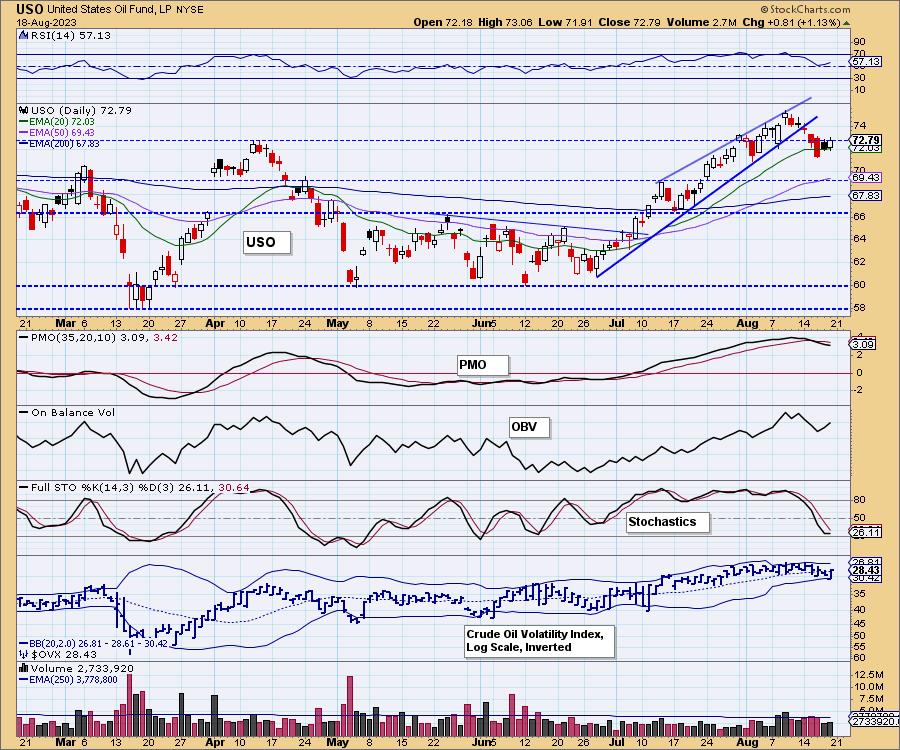Click the candlestick icon beside USO (Daily)
Screen dimensions: 900x750
(24, 110)
